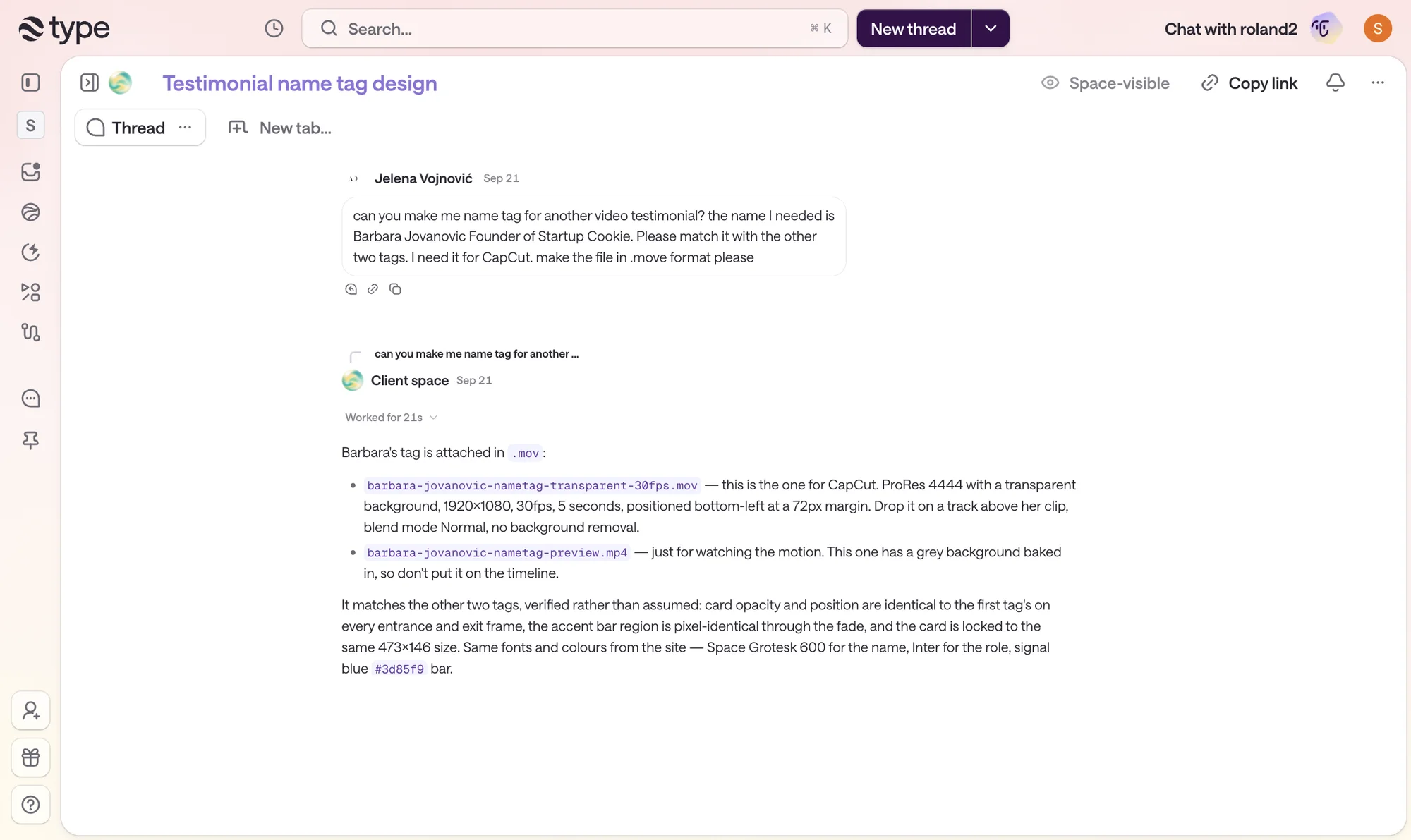Open the S workspace avatar in sidebar
This screenshot has height=840, width=1411.
click(30, 125)
